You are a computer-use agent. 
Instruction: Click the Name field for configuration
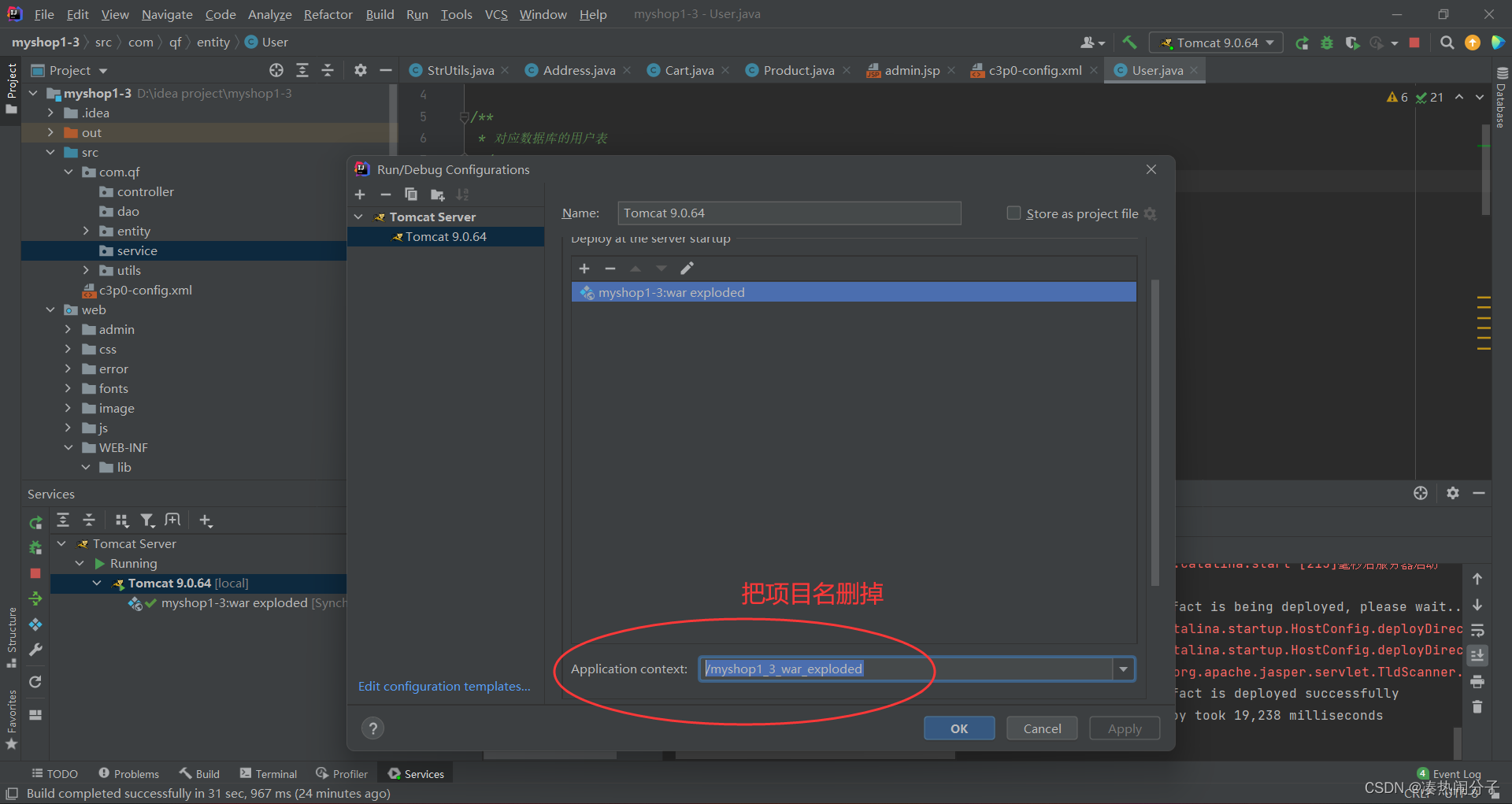pyautogui.click(x=789, y=213)
